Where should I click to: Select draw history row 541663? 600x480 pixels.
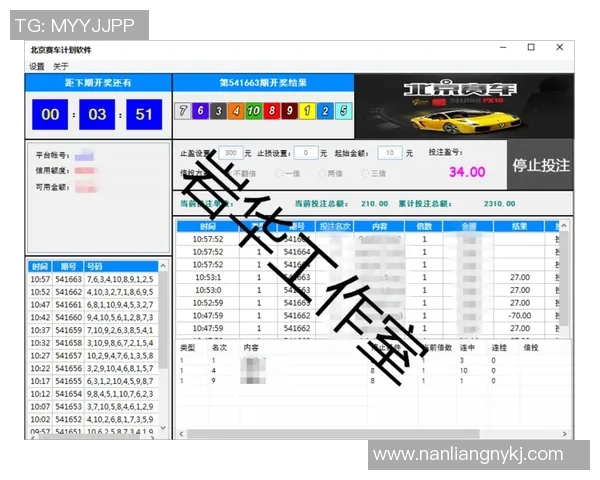click(x=93, y=279)
